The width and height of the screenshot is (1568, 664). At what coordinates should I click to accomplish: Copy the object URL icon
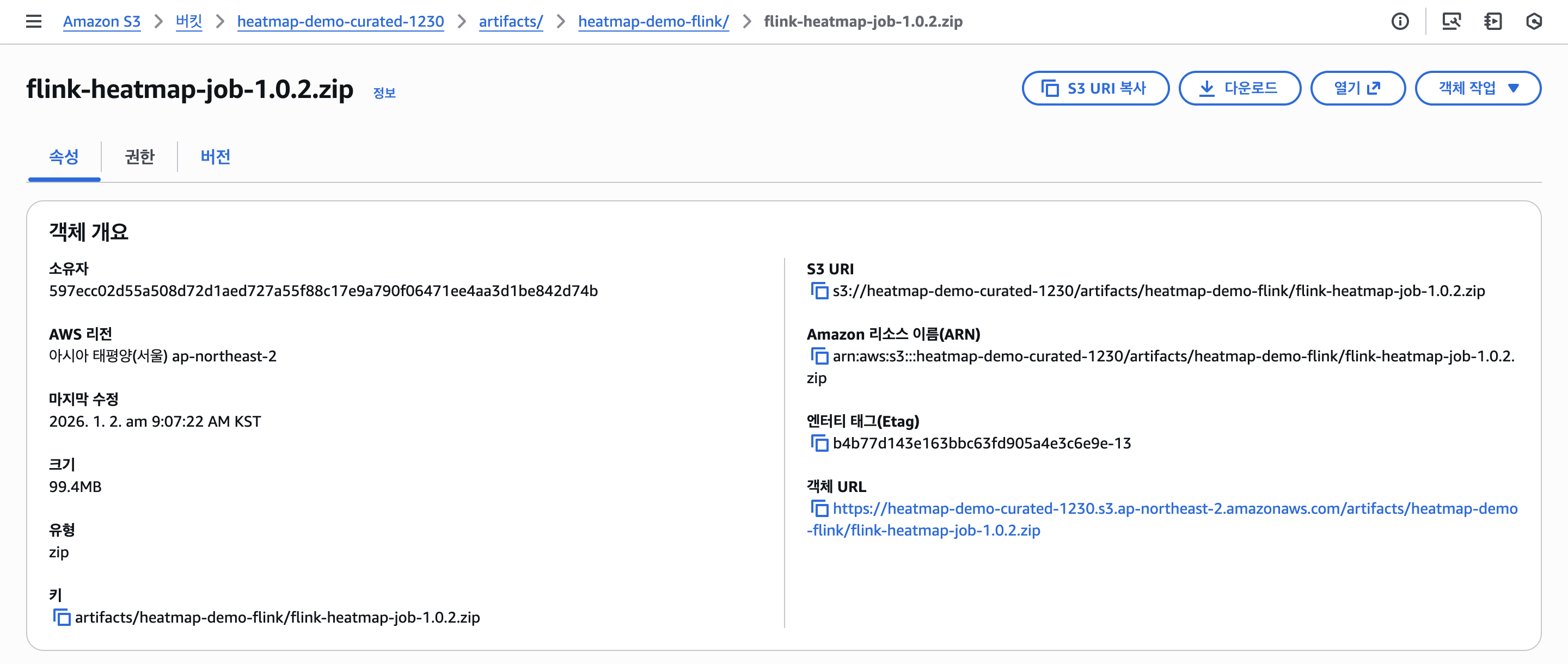coord(819,508)
